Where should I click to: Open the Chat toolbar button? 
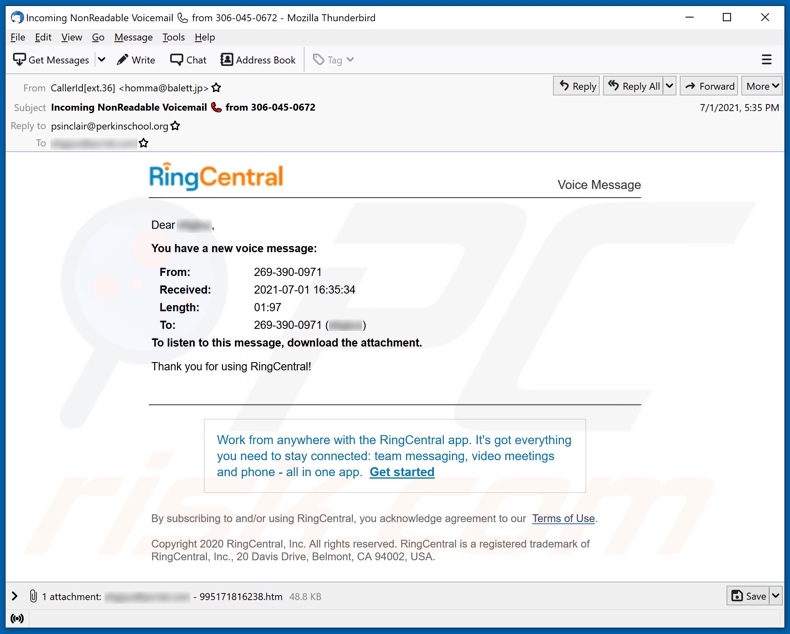(188, 60)
